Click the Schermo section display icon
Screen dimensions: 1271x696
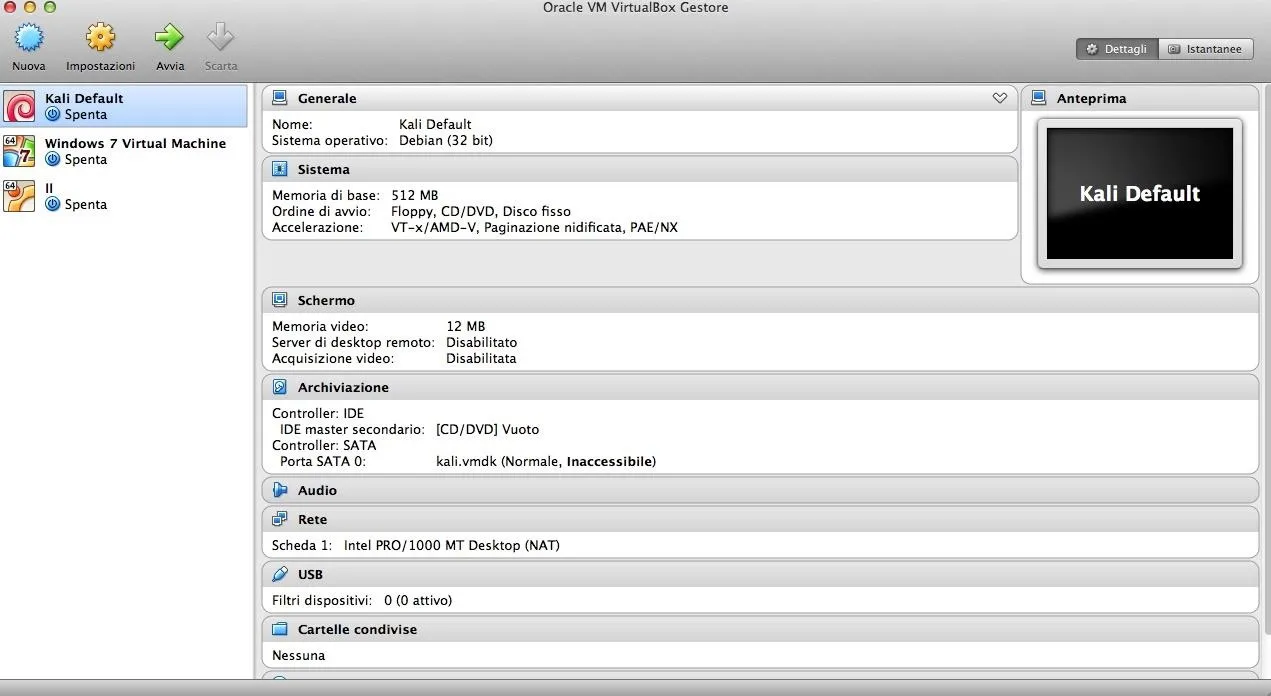tap(280, 300)
